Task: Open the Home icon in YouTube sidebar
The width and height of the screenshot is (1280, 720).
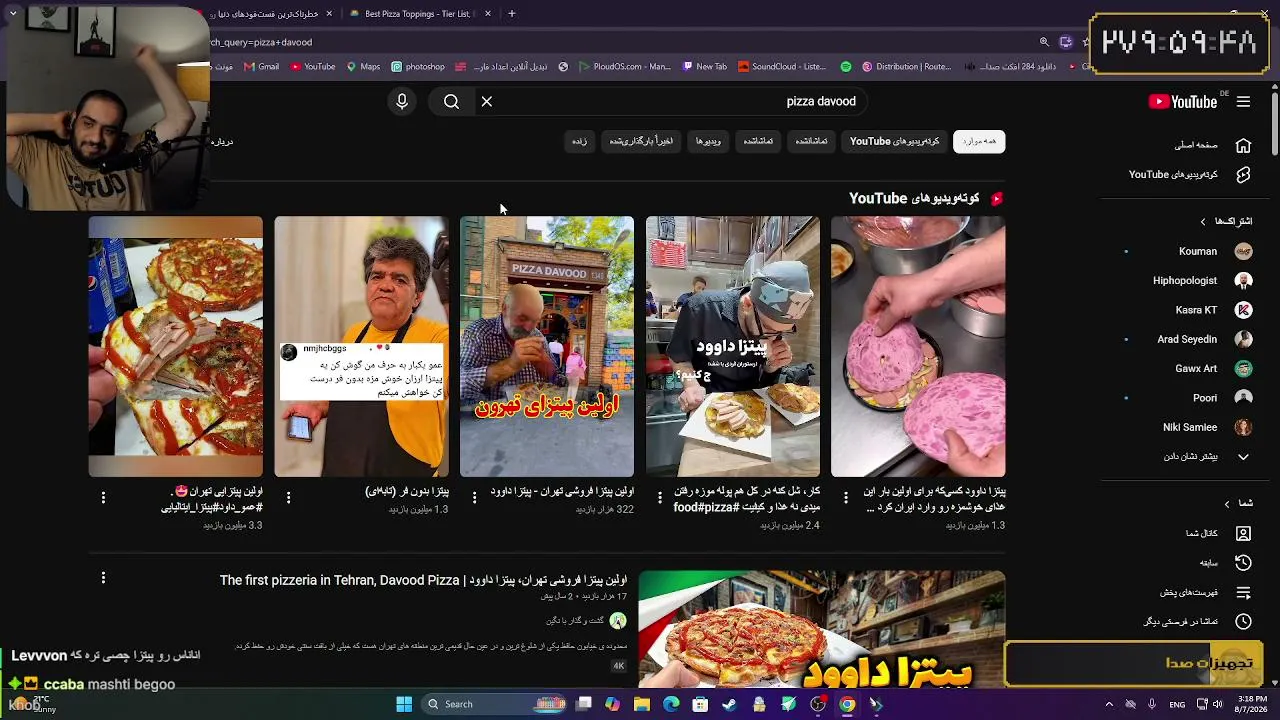Action: point(1243,145)
